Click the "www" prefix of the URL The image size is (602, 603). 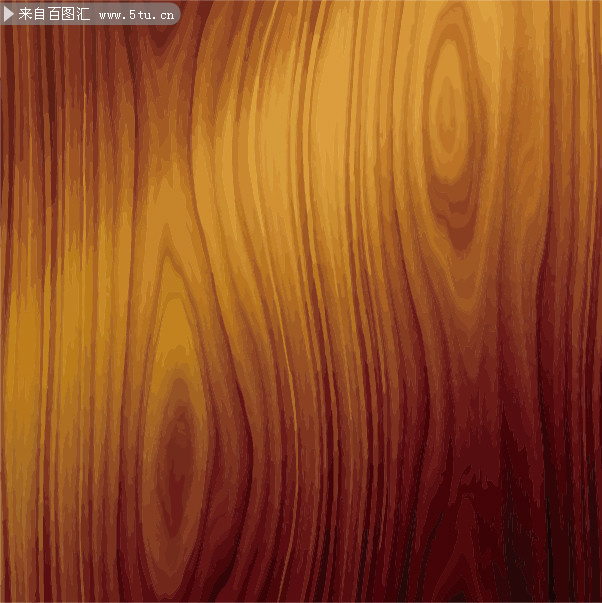tap(112, 16)
